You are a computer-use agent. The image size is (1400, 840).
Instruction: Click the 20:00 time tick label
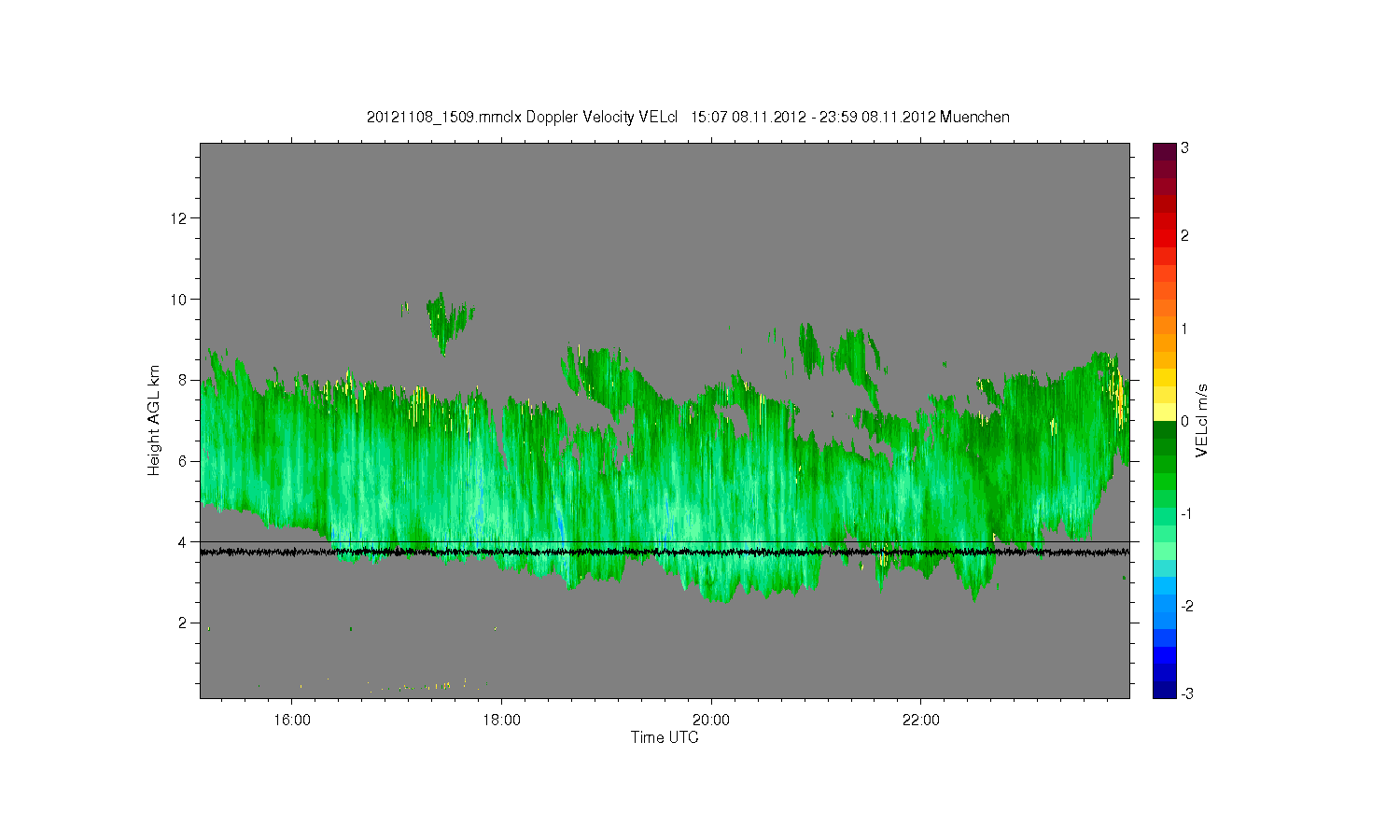coord(712,720)
